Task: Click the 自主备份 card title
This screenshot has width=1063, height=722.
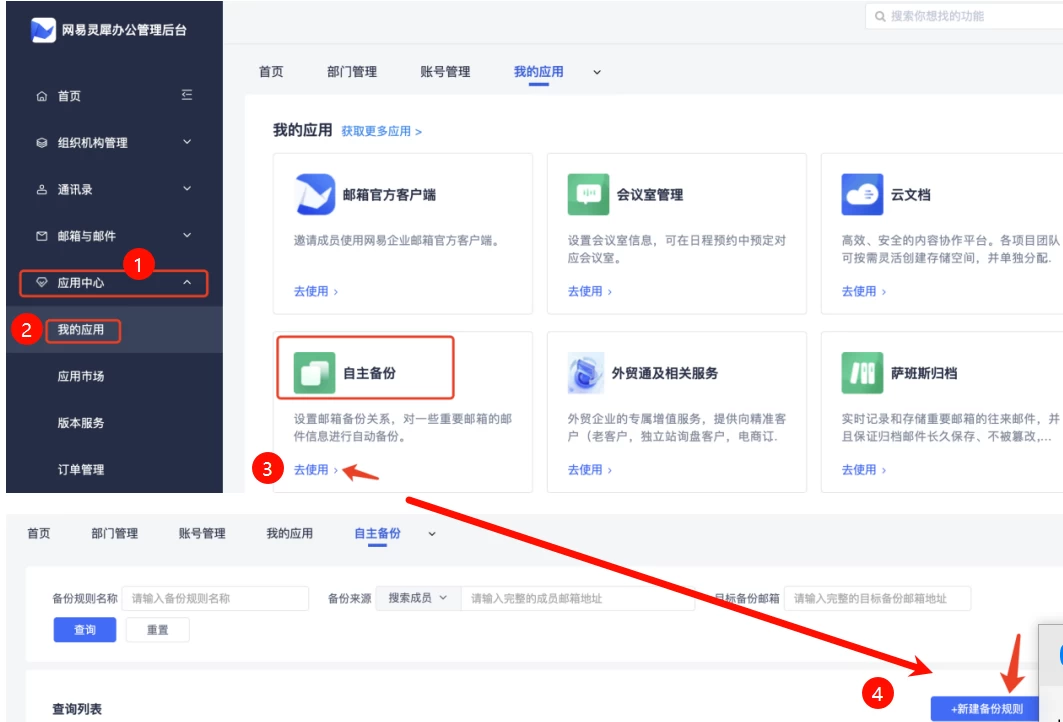Action: click(369, 374)
